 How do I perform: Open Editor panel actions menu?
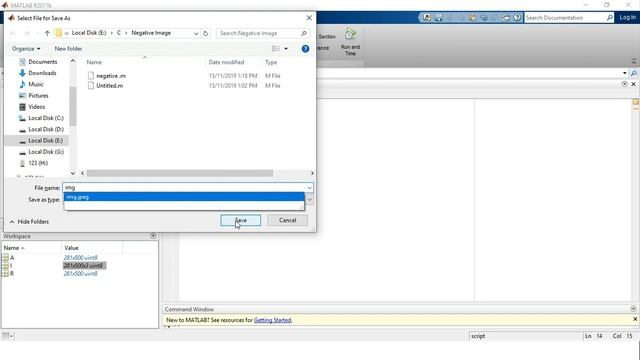click(x=624, y=84)
